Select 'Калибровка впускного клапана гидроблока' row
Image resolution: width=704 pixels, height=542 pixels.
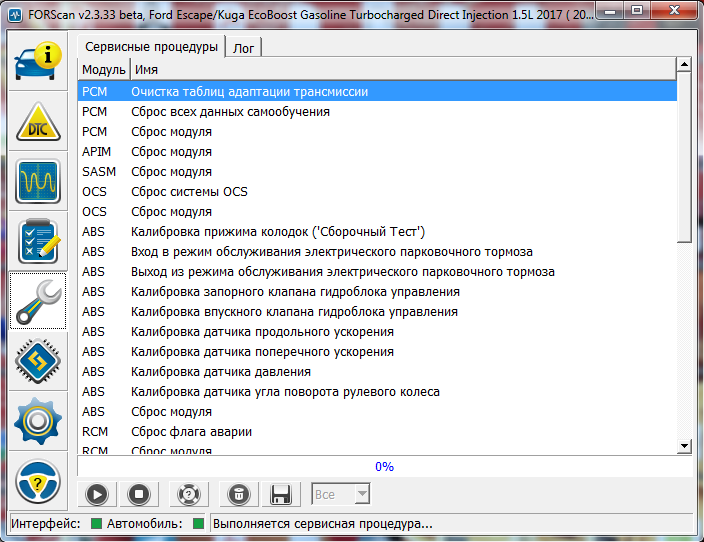pos(377,312)
